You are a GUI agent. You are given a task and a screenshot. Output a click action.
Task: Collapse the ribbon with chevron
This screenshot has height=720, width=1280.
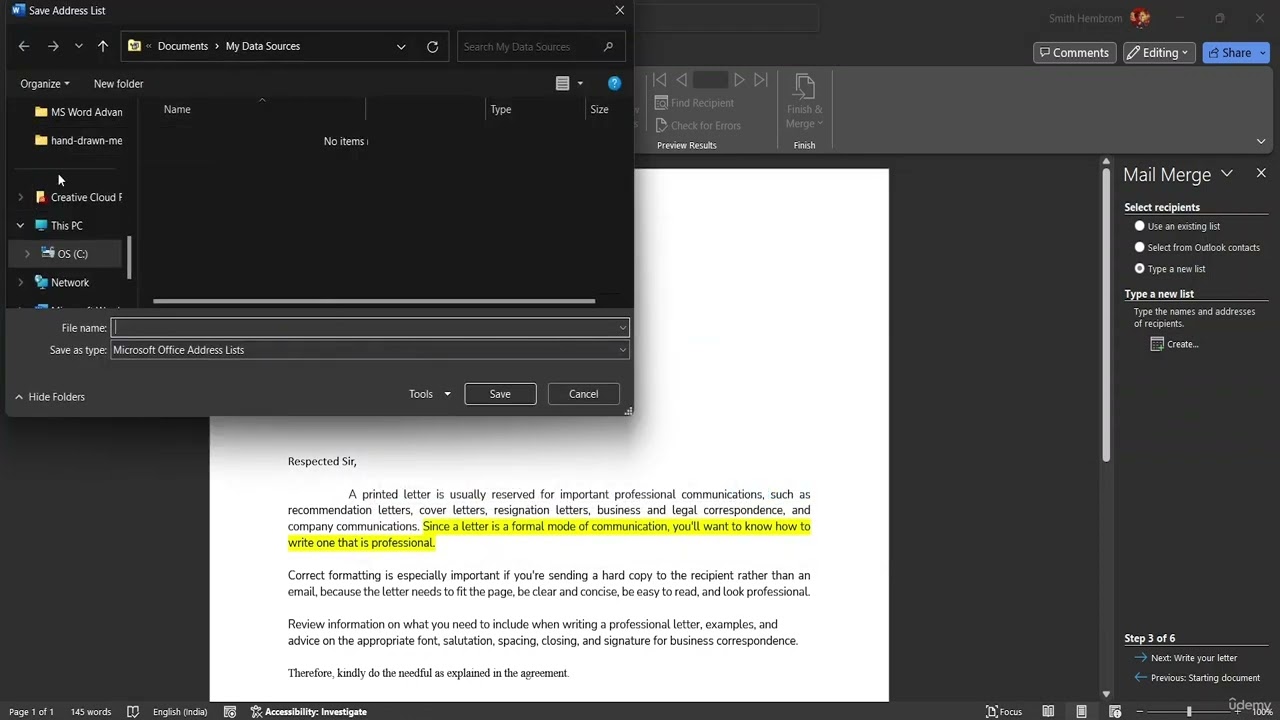[x=1261, y=141]
